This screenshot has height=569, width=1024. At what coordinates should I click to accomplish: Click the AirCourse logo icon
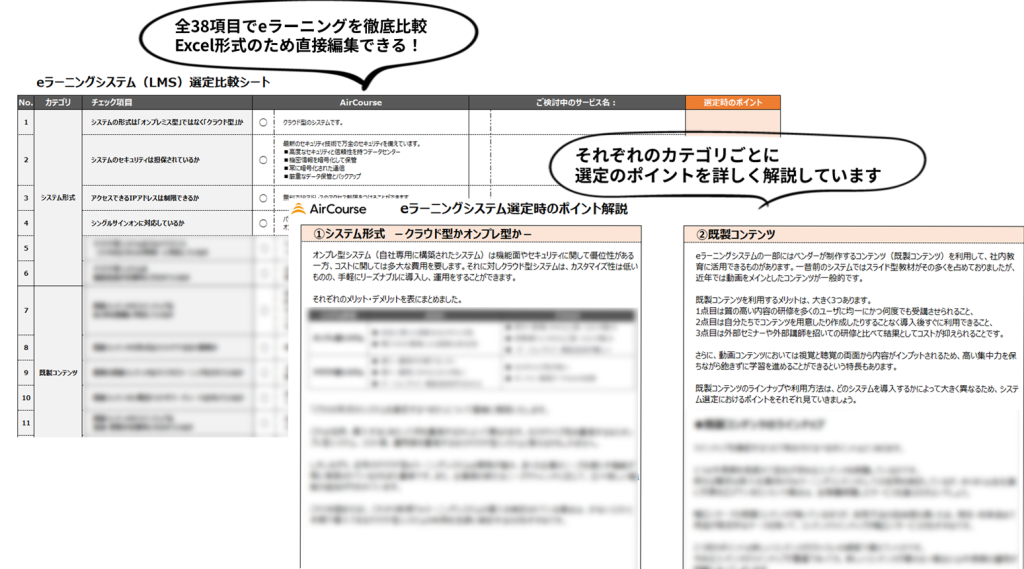(300, 209)
